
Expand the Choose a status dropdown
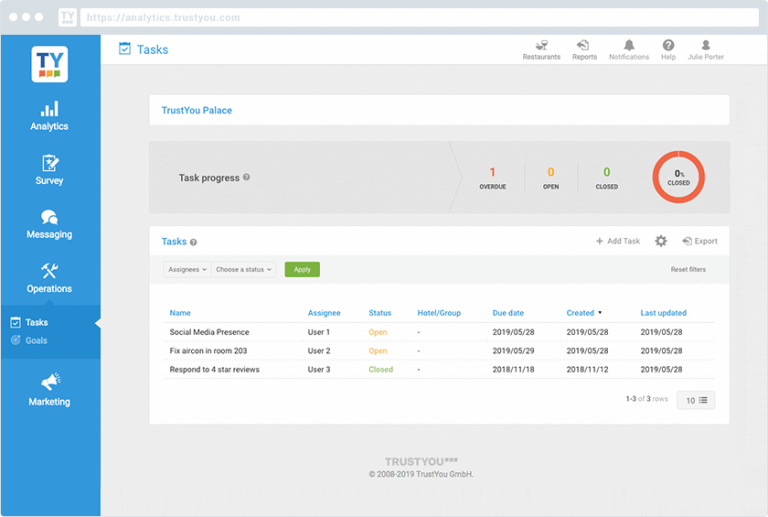pos(243,269)
